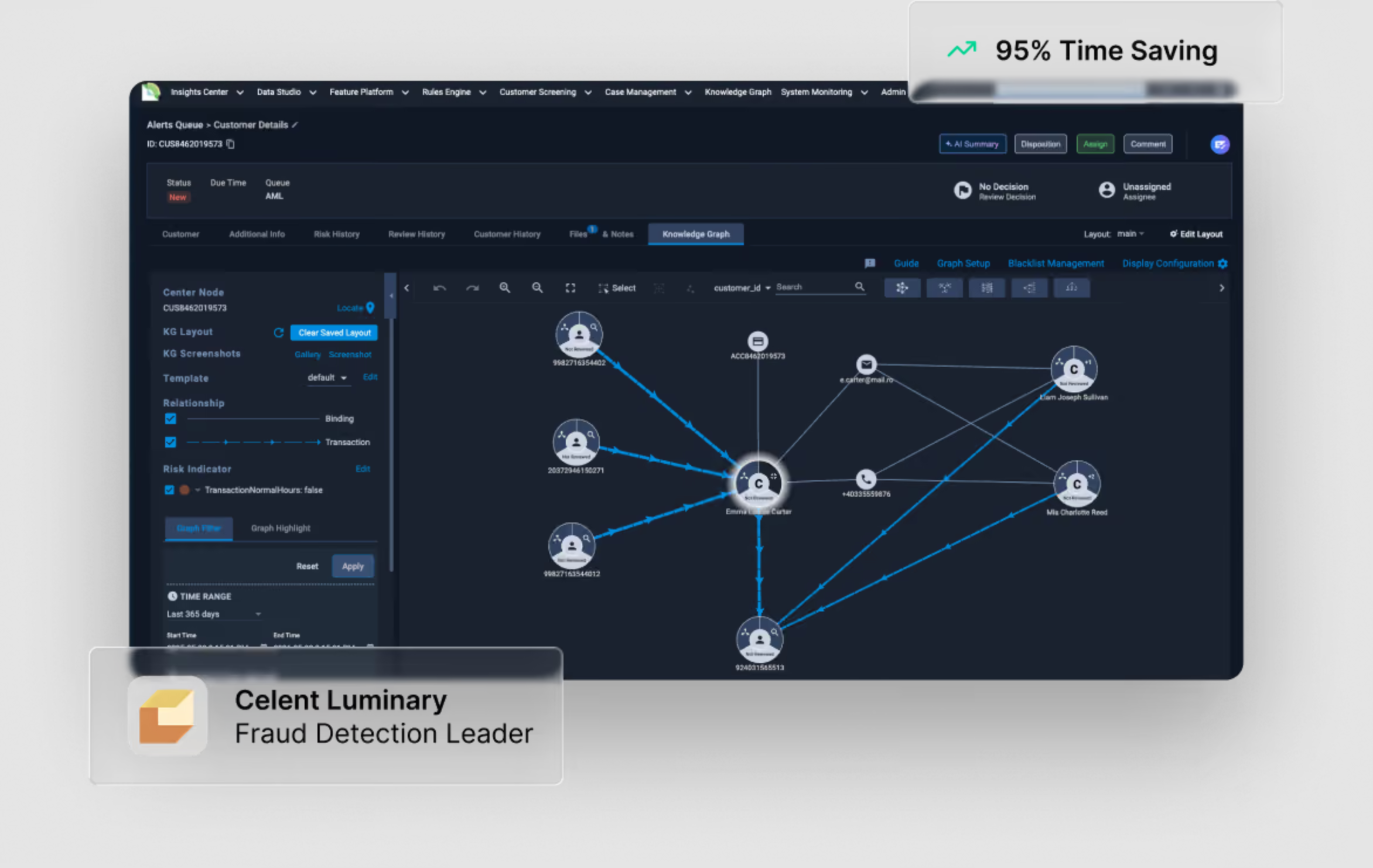This screenshot has height=868, width=1373.
Task: Toggle the TransactionNormalHours risk indicator checkbox
Action: coord(170,490)
